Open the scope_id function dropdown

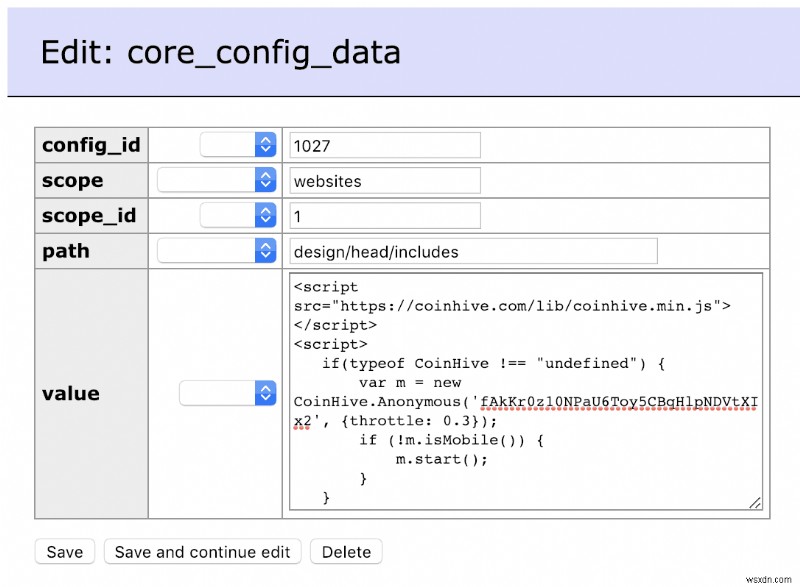238,215
